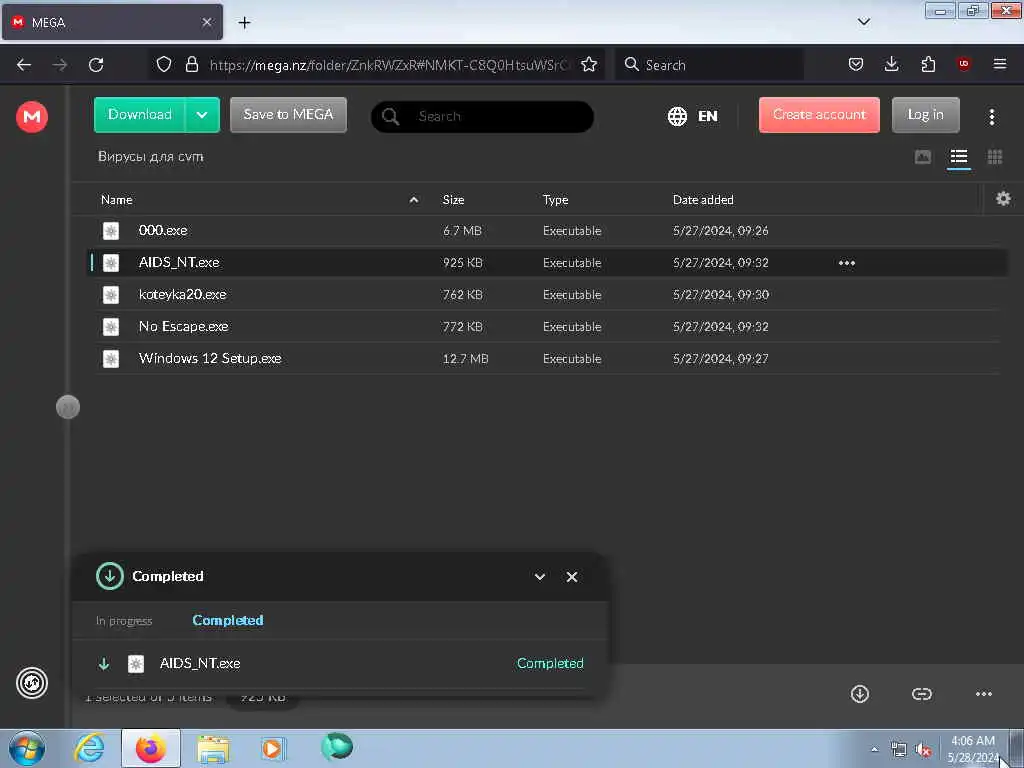Switch to grid thumbnail view

[995, 157]
